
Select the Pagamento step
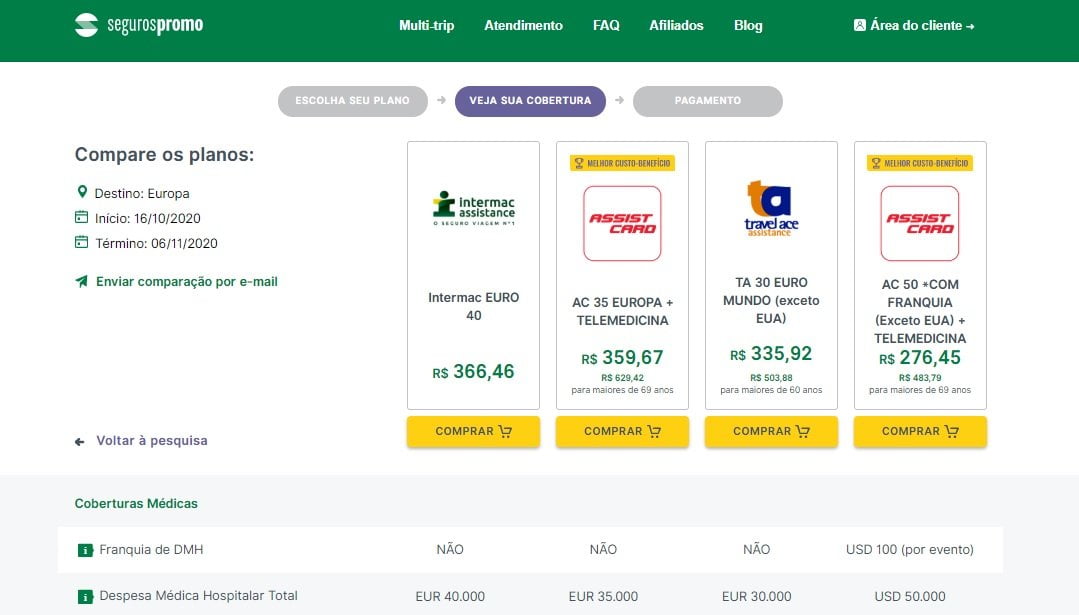click(708, 101)
